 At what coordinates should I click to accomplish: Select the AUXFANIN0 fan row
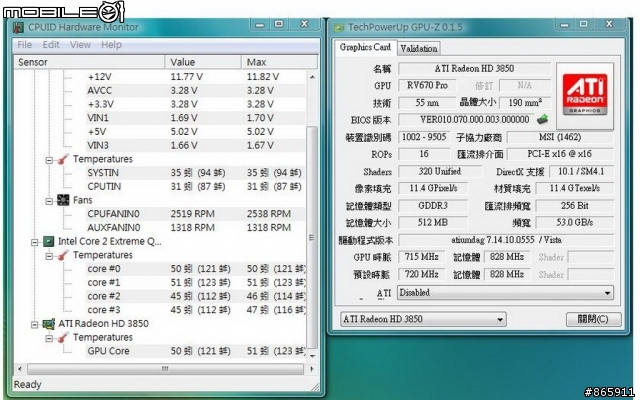click(195, 227)
